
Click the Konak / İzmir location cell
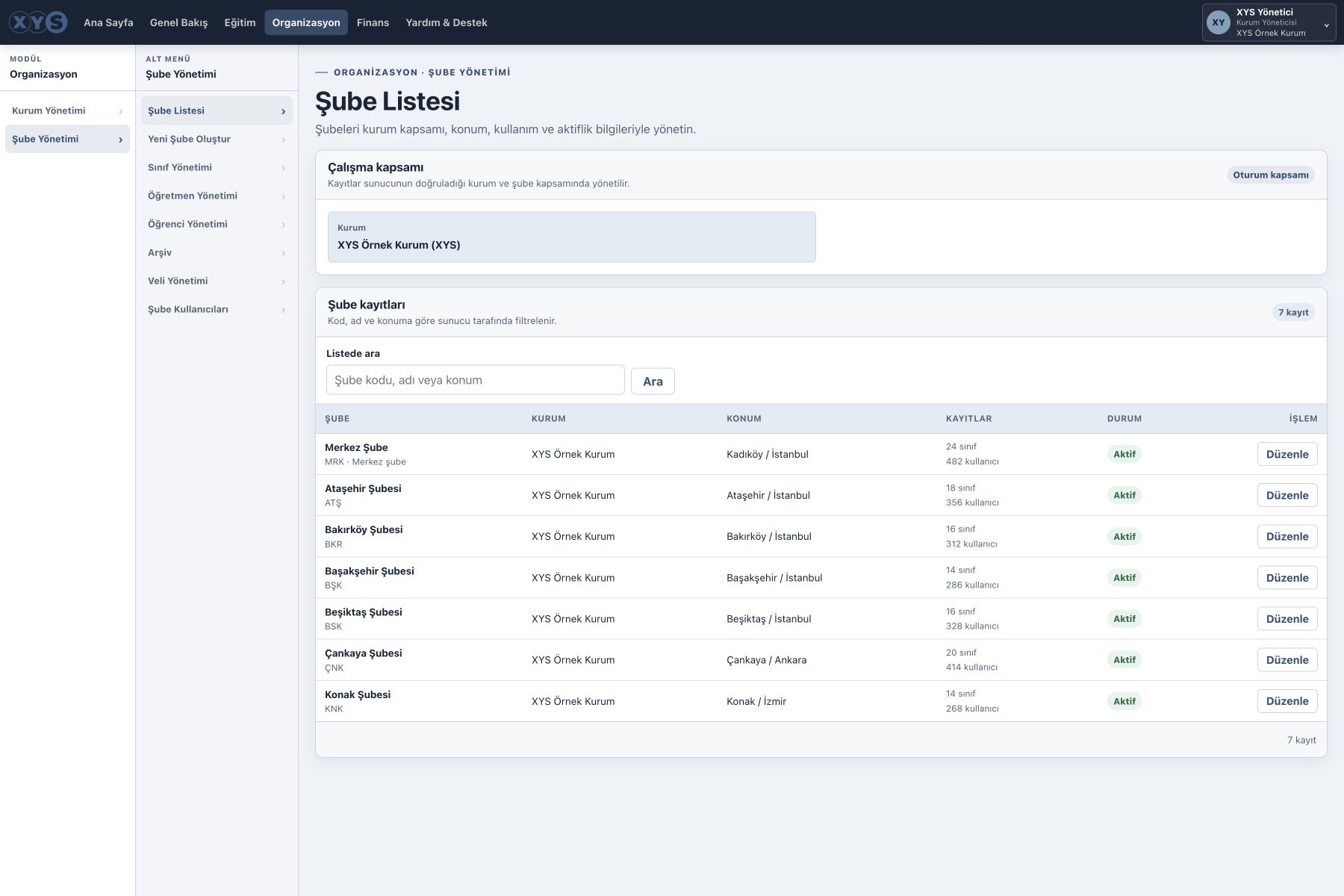click(756, 701)
